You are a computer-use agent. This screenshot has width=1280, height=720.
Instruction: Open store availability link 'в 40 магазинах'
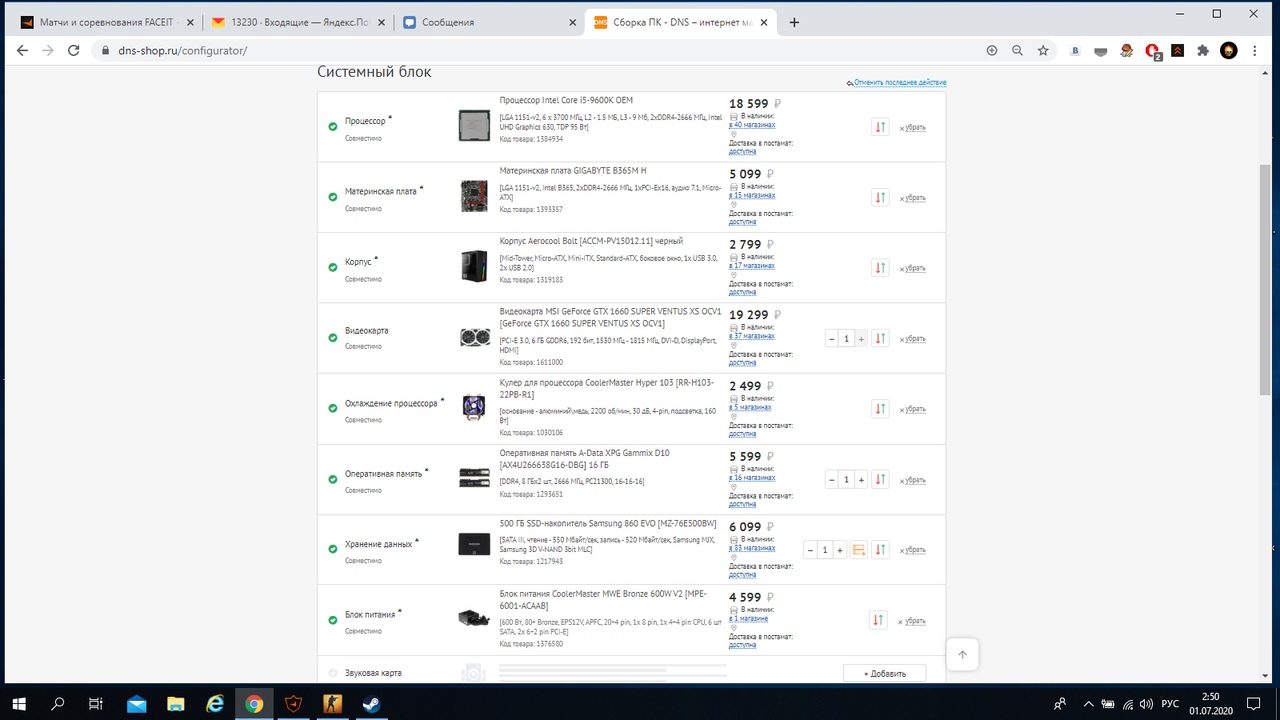752,125
